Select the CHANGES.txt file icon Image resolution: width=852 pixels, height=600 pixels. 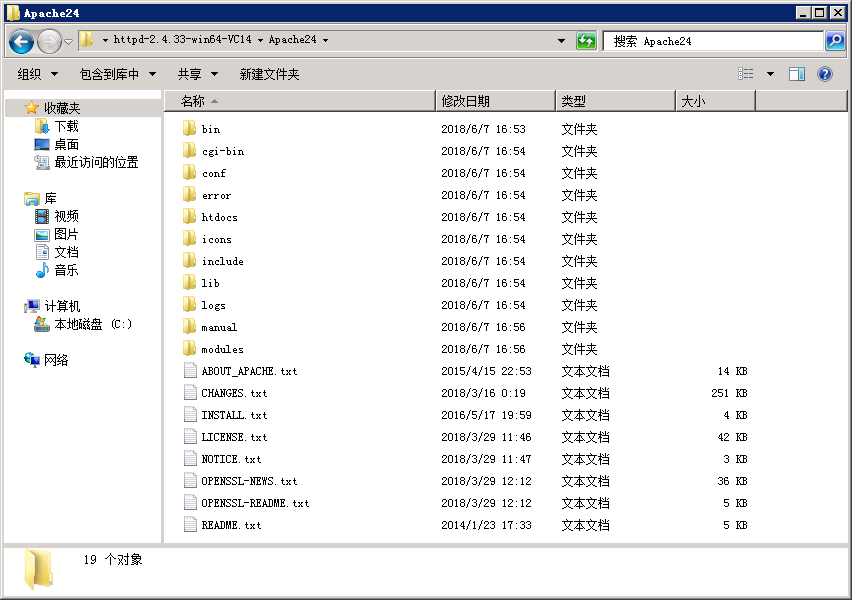tap(190, 392)
